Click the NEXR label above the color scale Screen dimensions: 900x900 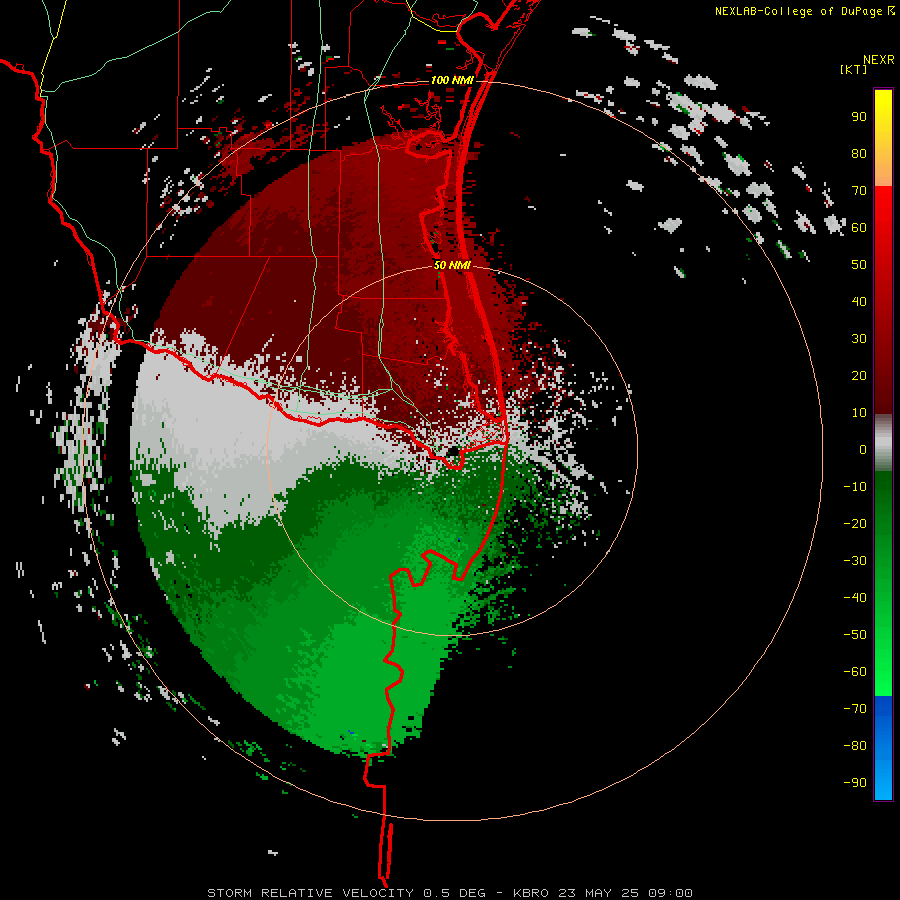coord(879,60)
